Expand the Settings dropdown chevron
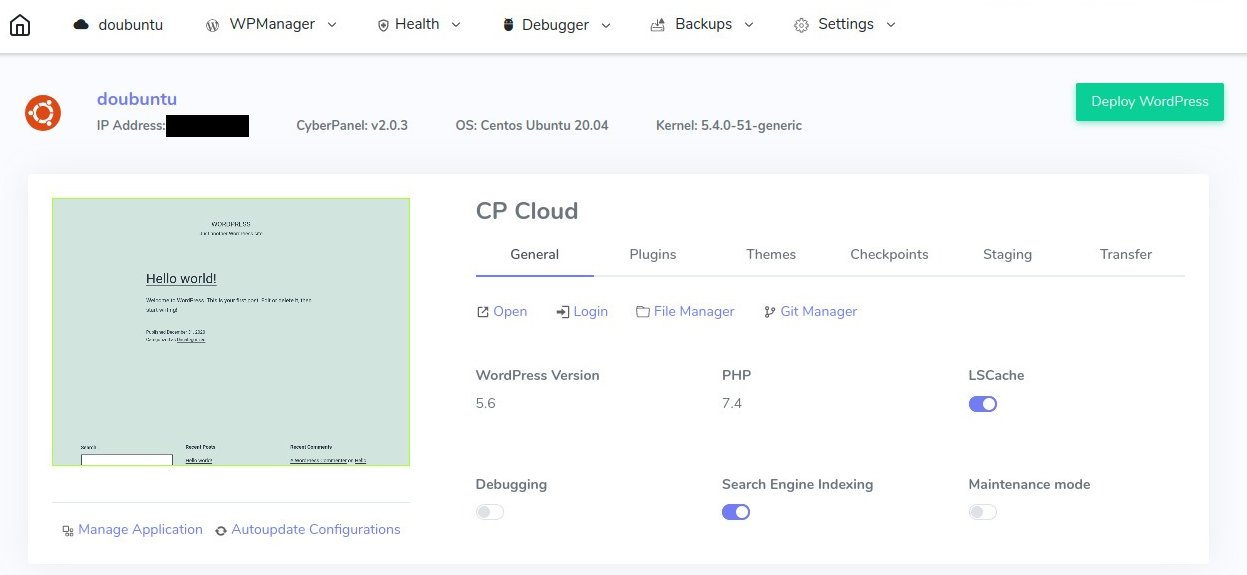The height and width of the screenshot is (575, 1247). click(x=891, y=25)
